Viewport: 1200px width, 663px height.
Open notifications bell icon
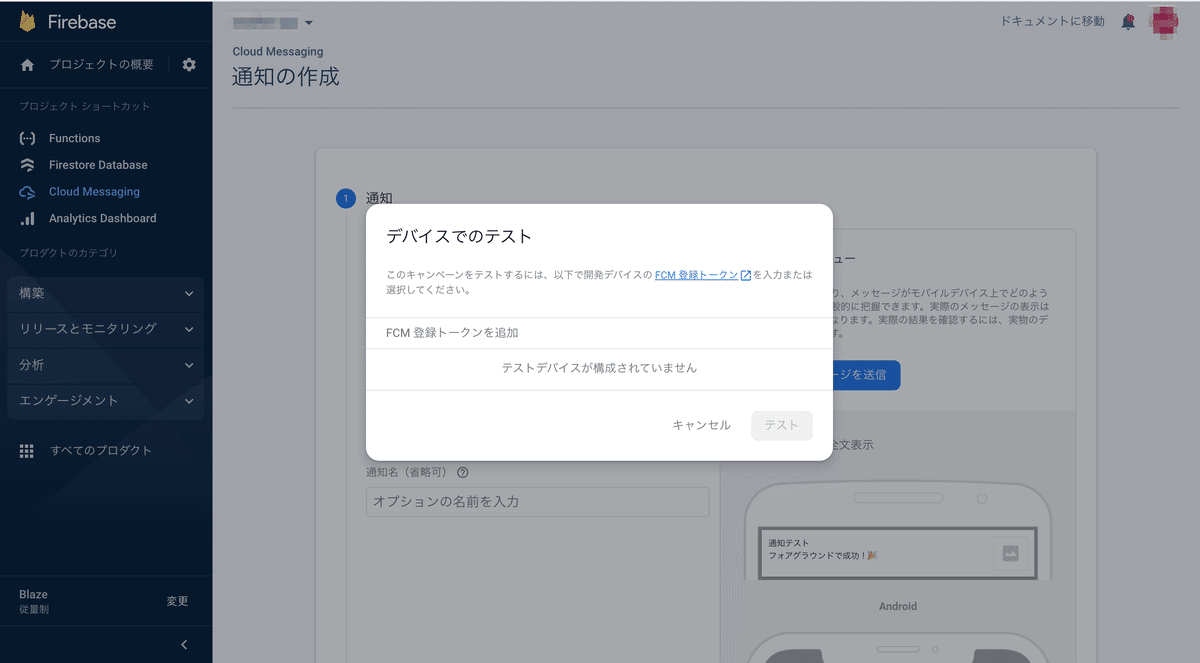pos(1128,22)
